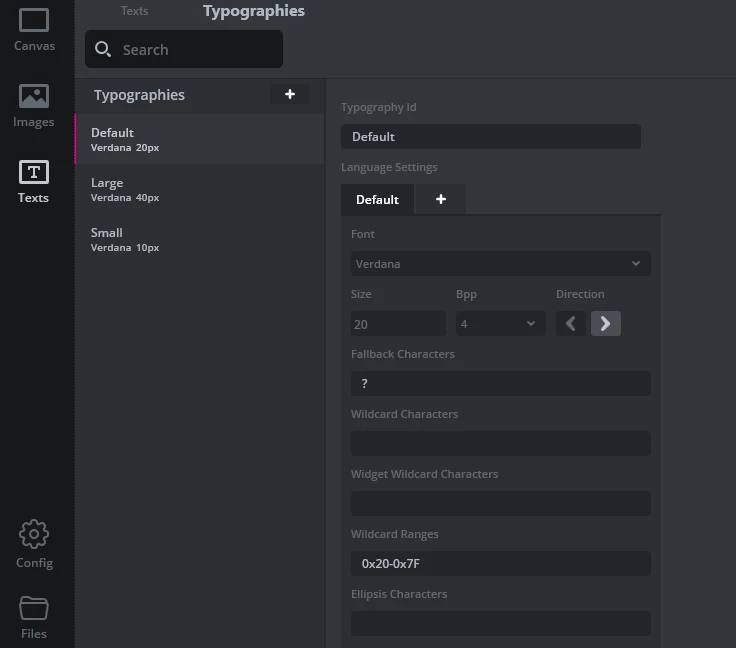Switch to the Texts tab
The image size is (736, 648).
point(134,11)
